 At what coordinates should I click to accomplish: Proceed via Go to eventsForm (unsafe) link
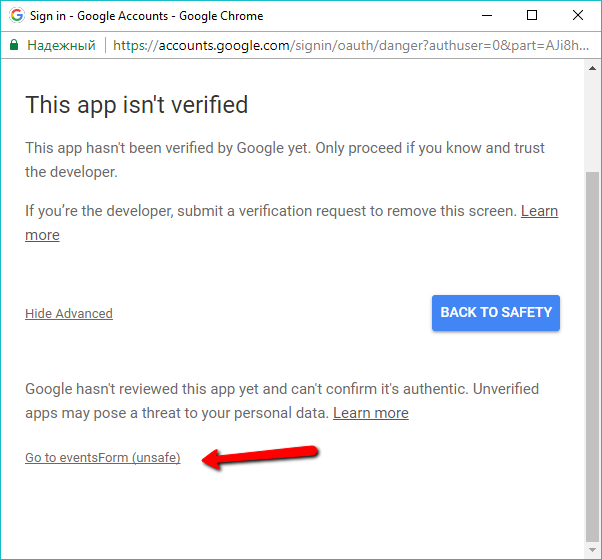[x=102, y=458]
